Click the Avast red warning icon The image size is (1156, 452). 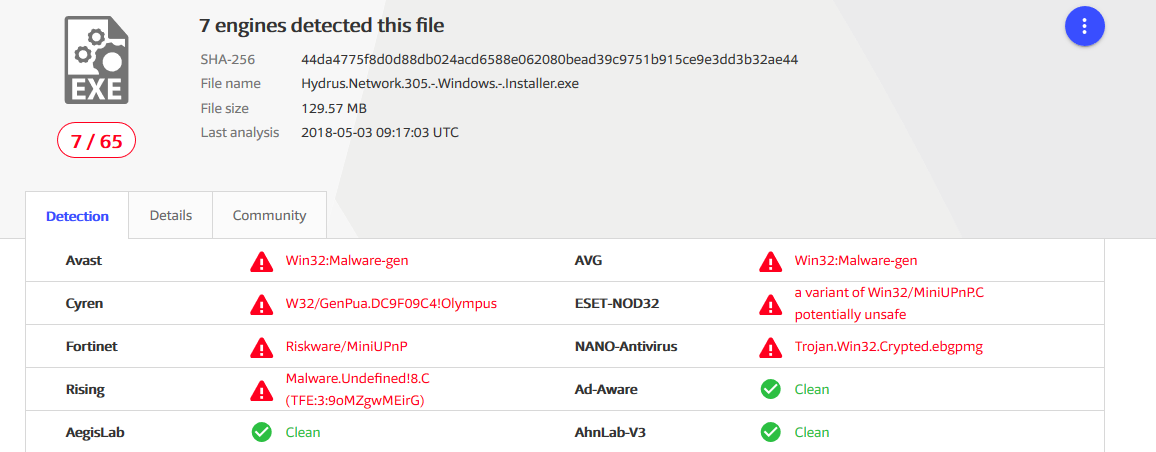(261, 261)
